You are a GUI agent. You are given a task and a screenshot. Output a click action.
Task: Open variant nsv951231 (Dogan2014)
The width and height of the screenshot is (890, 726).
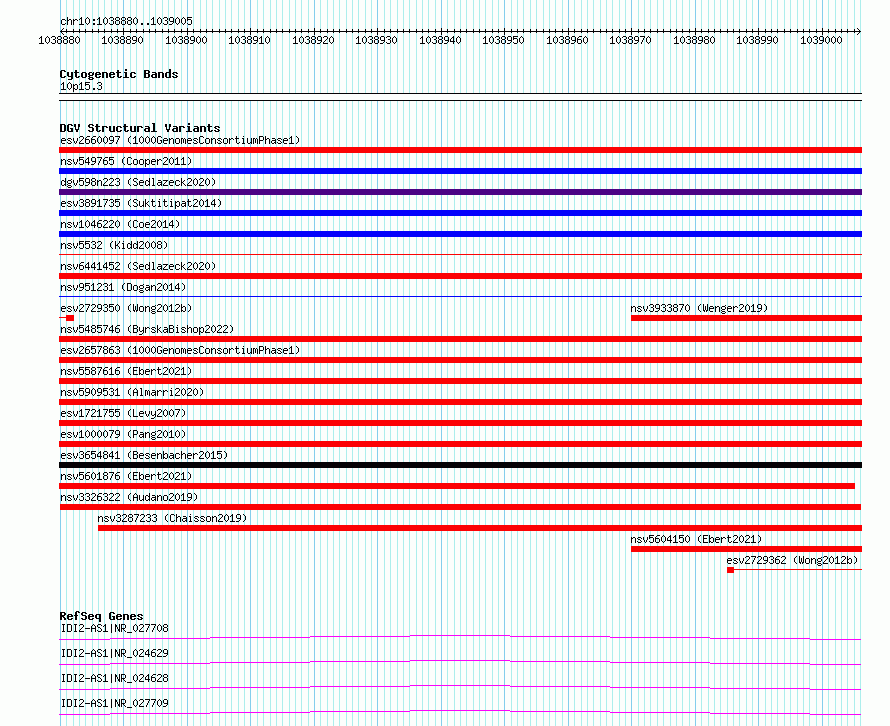pyautogui.click(x=123, y=287)
